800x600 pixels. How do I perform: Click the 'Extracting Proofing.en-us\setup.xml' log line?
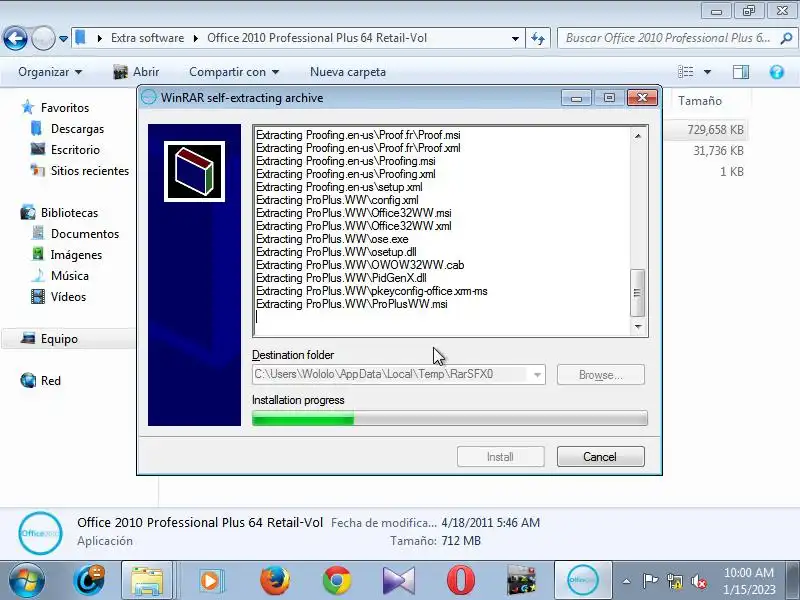click(339, 187)
